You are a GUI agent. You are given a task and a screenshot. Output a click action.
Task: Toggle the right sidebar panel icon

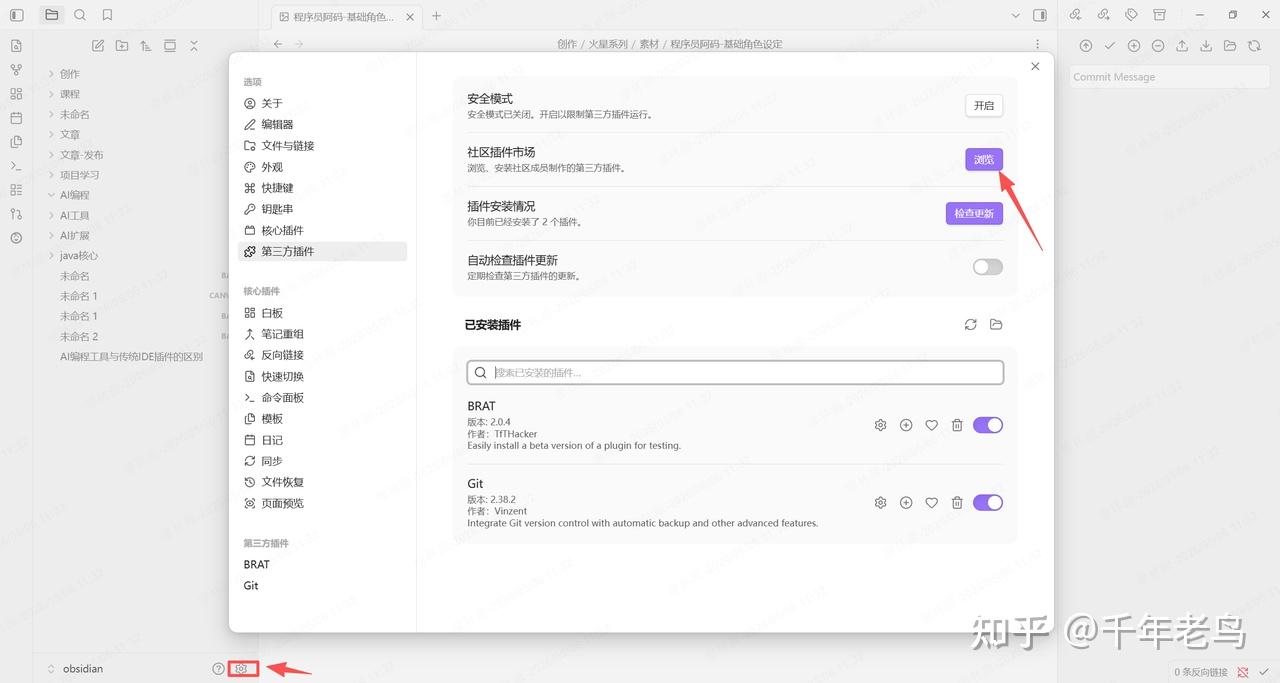click(1040, 15)
